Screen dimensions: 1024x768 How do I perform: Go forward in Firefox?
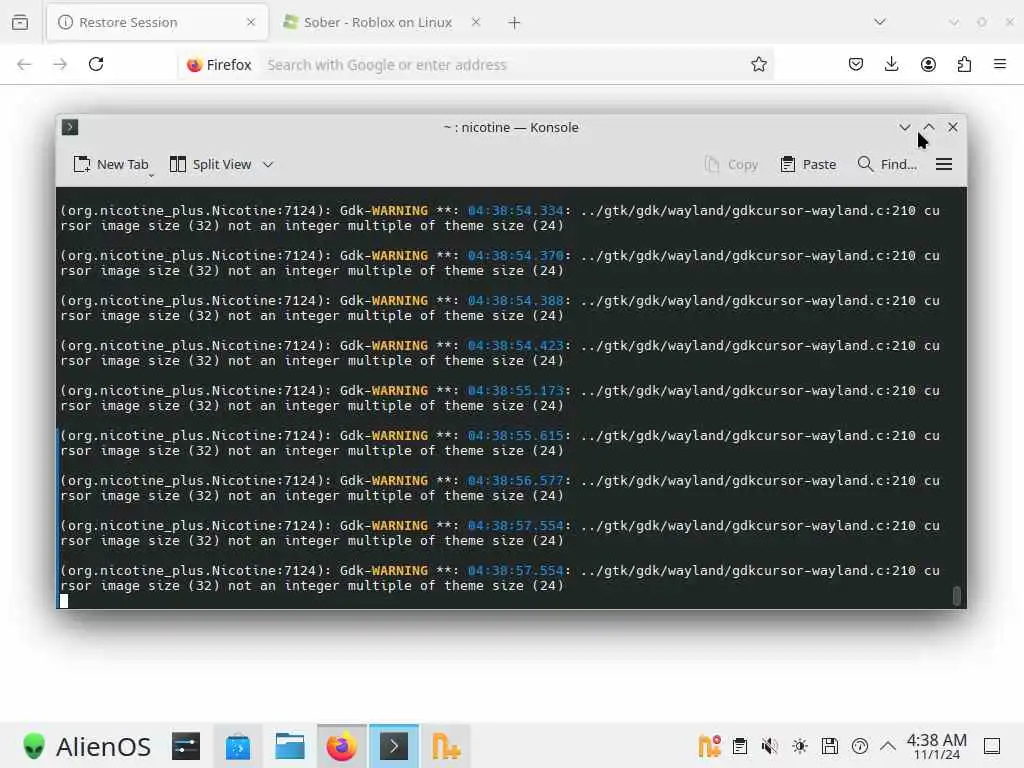pyautogui.click(x=60, y=64)
